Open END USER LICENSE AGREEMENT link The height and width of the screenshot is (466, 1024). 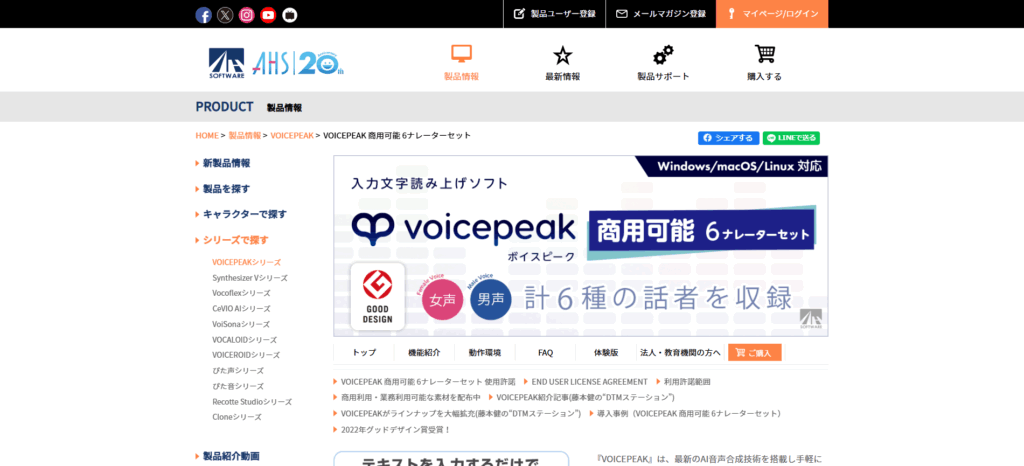click(590, 382)
